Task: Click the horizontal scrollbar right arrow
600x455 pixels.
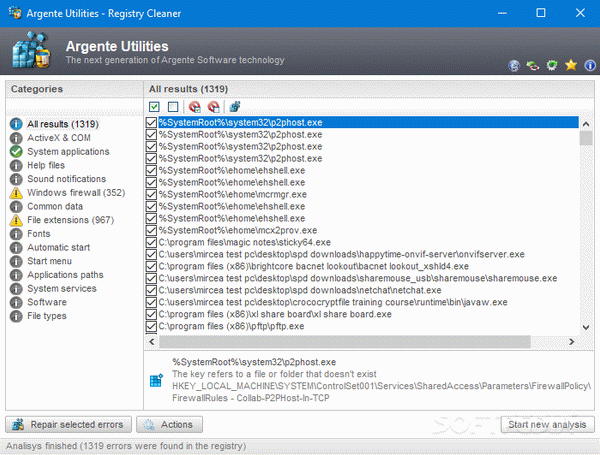Action: (x=572, y=342)
